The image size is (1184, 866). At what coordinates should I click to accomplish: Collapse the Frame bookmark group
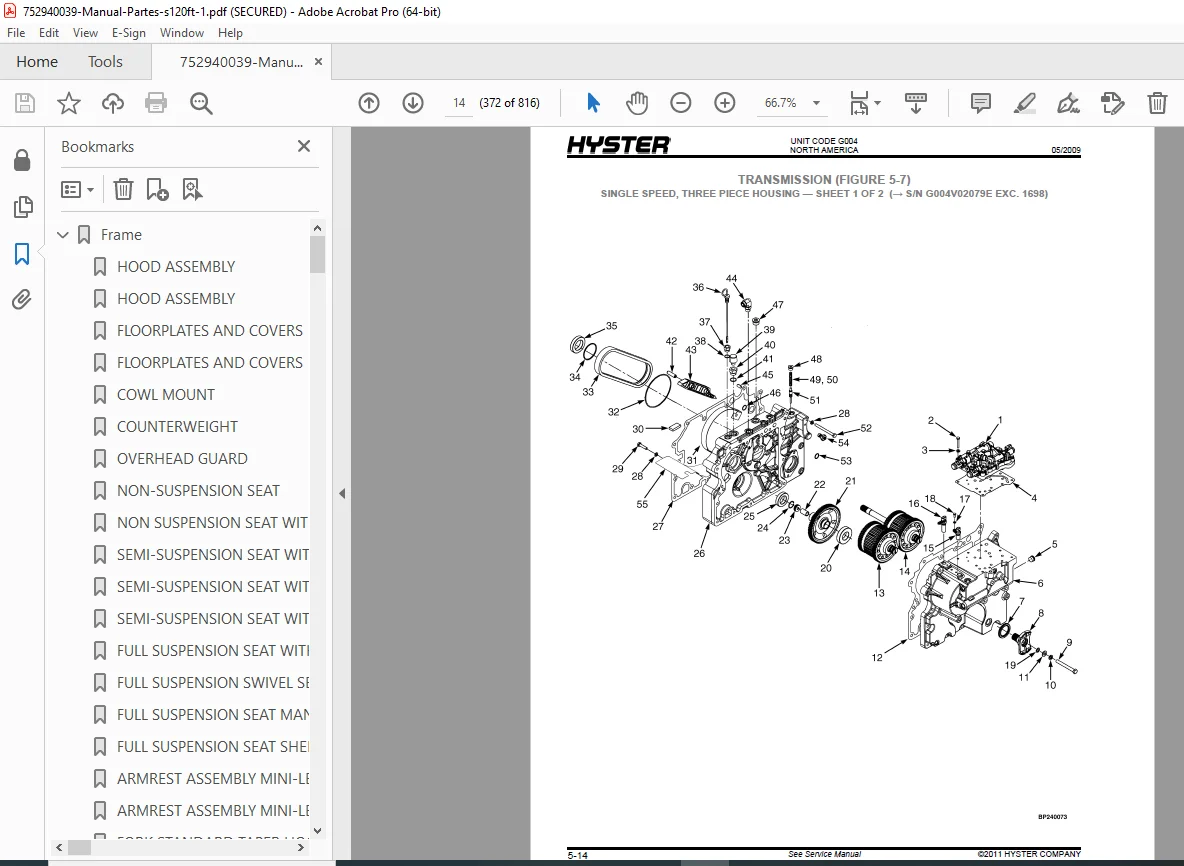click(63, 235)
